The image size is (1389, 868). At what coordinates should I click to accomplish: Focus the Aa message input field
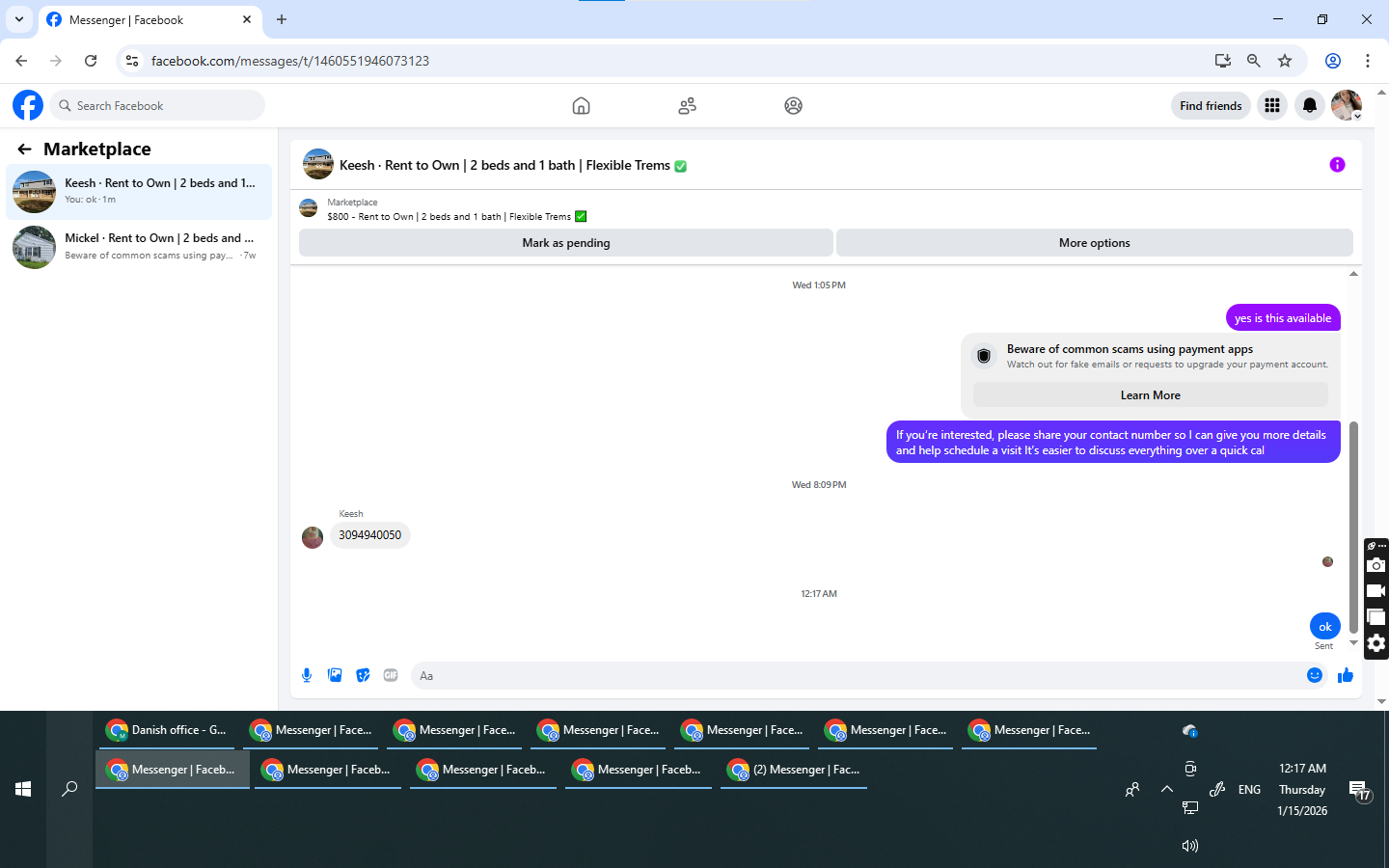coord(857,675)
